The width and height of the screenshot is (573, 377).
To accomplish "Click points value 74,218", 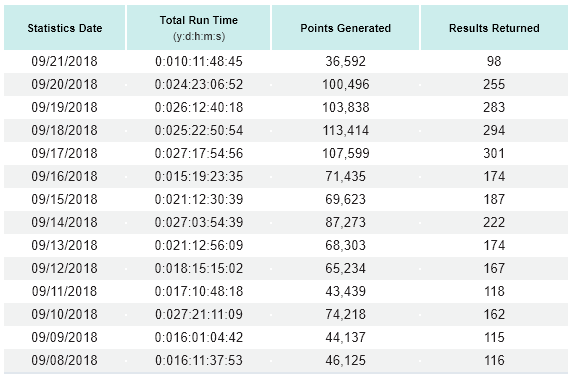I will click(x=346, y=315).
